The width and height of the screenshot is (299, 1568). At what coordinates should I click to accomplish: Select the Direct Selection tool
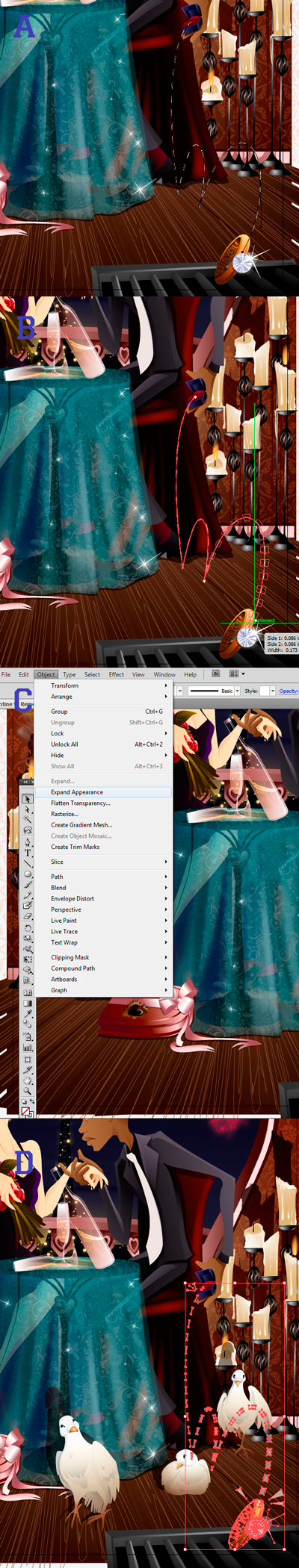(28, 809)
